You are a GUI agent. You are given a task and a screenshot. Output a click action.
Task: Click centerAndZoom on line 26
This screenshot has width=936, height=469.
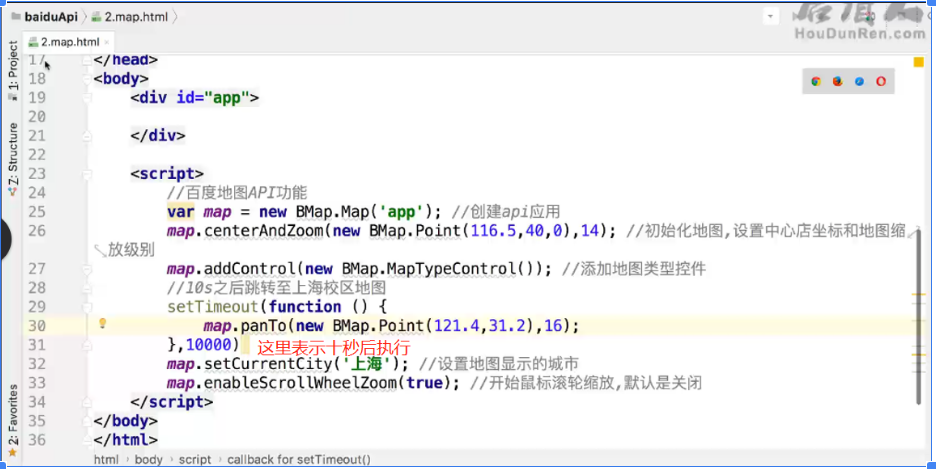[263, 231]
